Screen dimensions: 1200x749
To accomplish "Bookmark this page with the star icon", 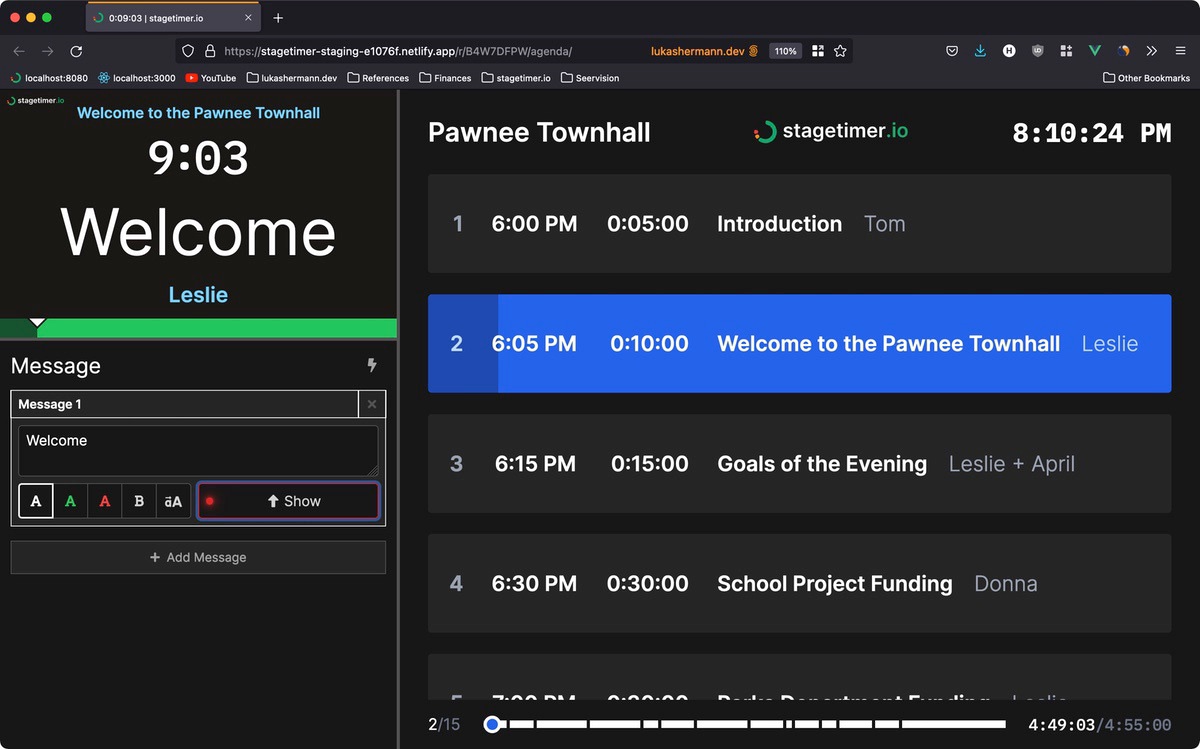I will 841,51.
